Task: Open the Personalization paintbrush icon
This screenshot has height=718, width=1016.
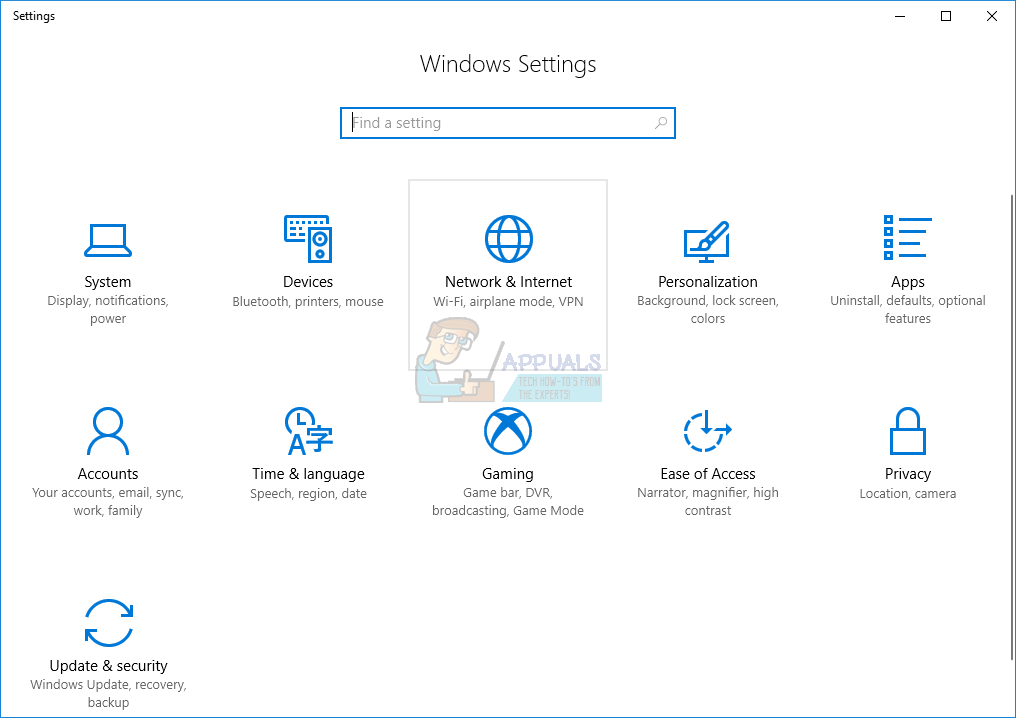Action: click(x=707, y=241)
